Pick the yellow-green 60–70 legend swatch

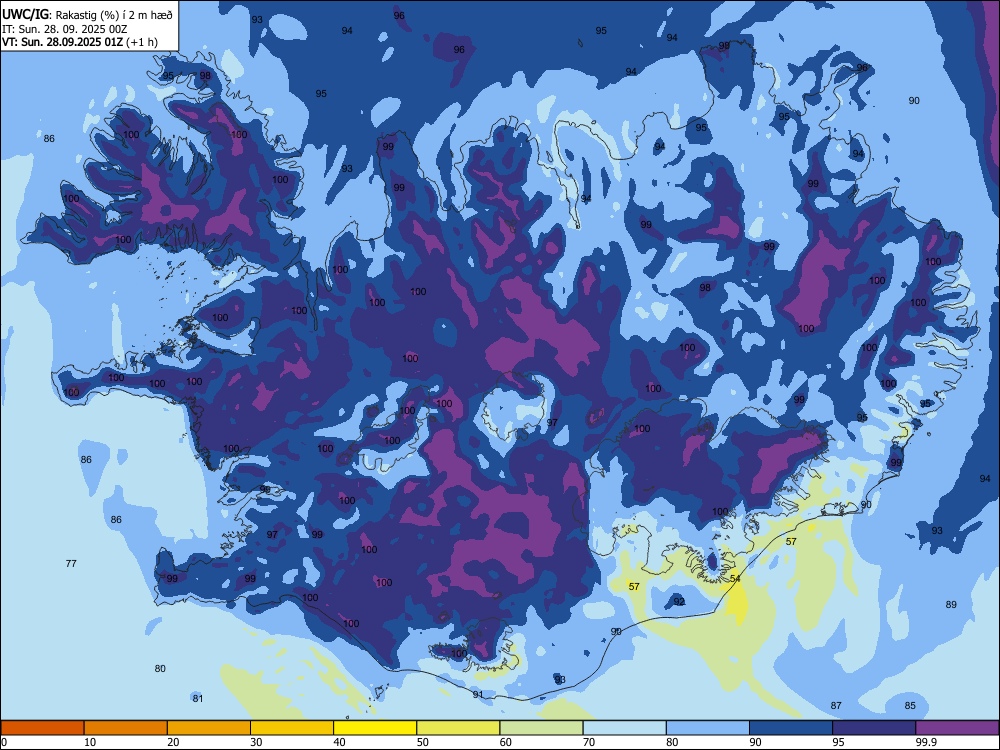tap(541, 728)
